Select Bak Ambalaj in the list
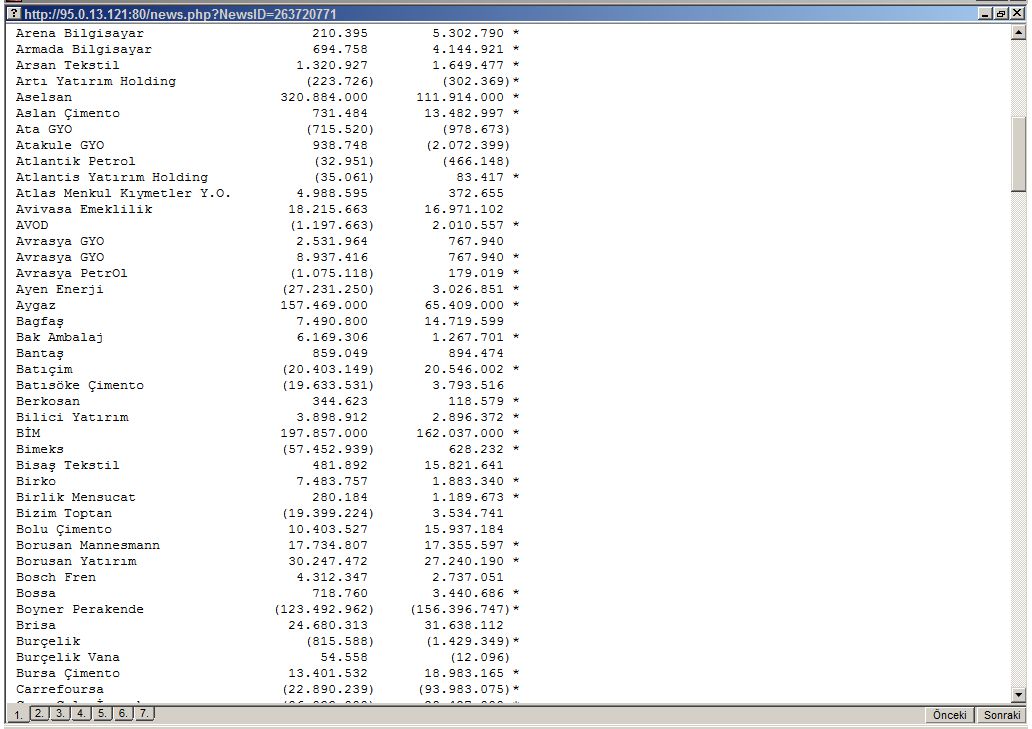 click(60, 338)
